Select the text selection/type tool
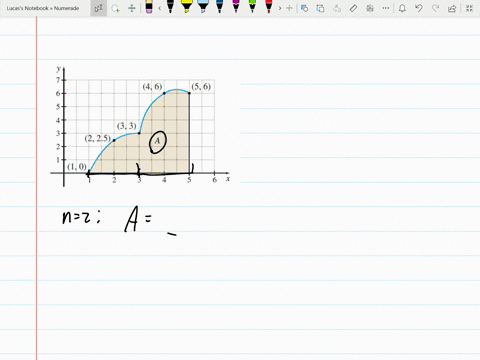Viewport: 480px width, 360px height. point(99,8)
